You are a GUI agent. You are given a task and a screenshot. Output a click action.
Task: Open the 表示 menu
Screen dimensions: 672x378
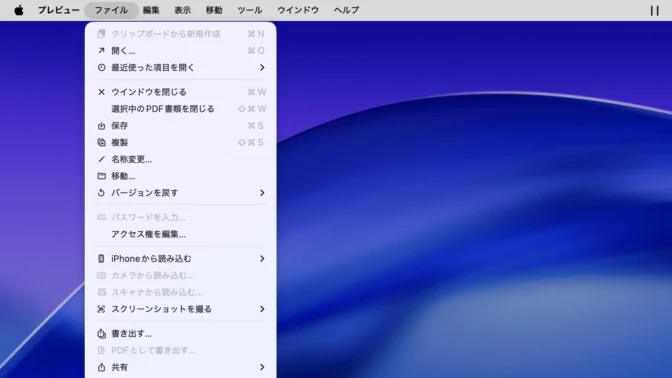click(182, 10)
